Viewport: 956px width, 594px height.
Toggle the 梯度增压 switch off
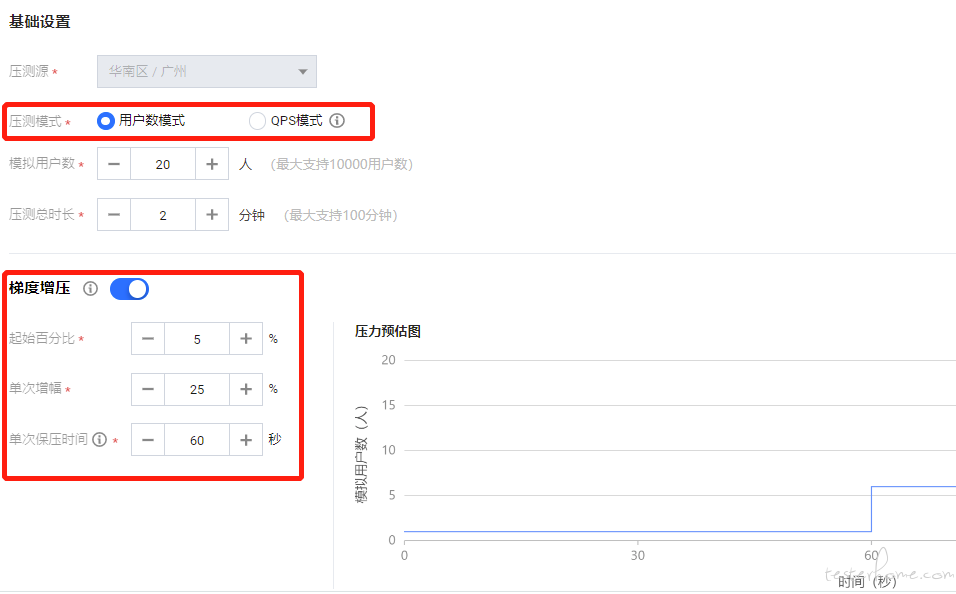coord(129,289)
